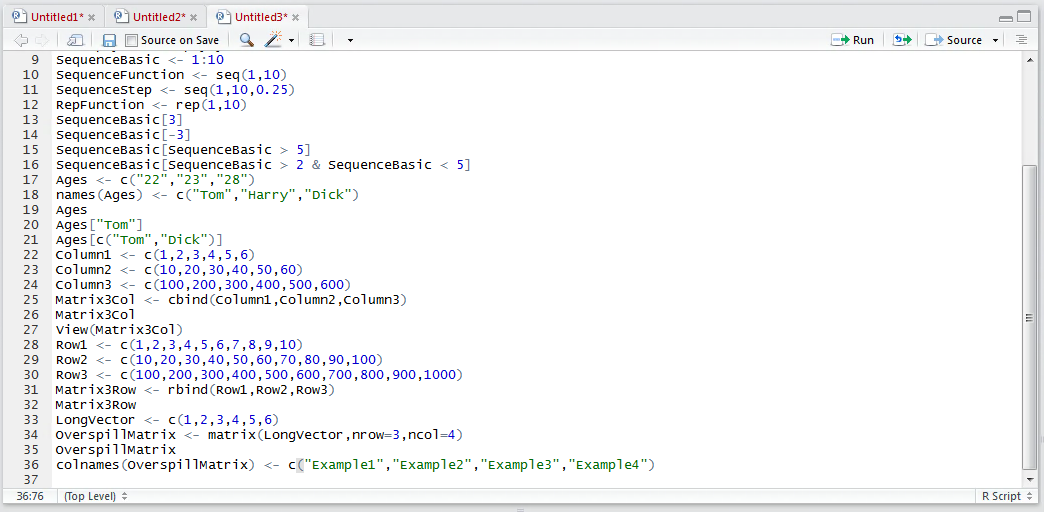Click Ages["Tom"] on line 20
The width and height of the screenshot is (1044, 512).
[x=99, y=225]
